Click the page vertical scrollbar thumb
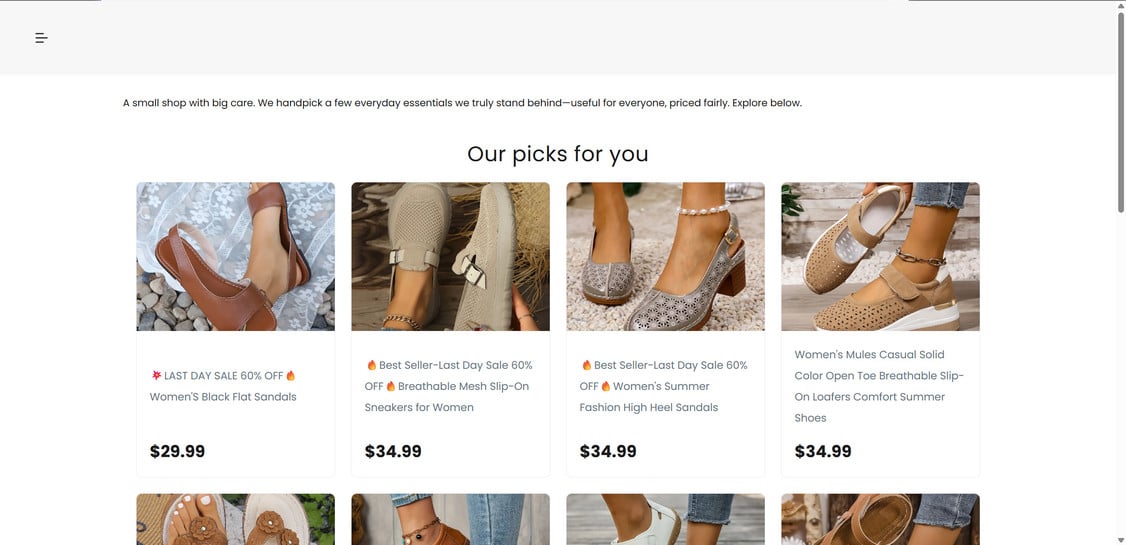The height and width of the screenshot is (545, 1126). tap(1120, 110)
